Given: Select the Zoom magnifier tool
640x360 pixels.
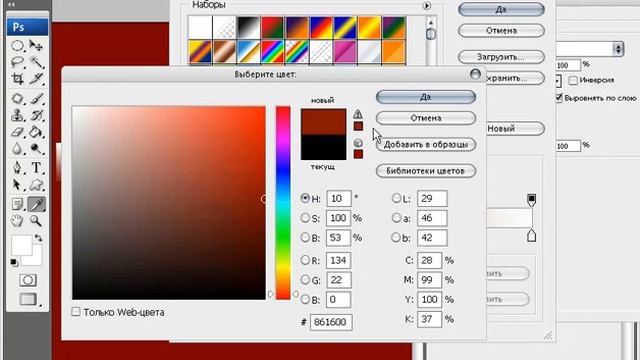Looking at the screenshot, I should [36, 221].
